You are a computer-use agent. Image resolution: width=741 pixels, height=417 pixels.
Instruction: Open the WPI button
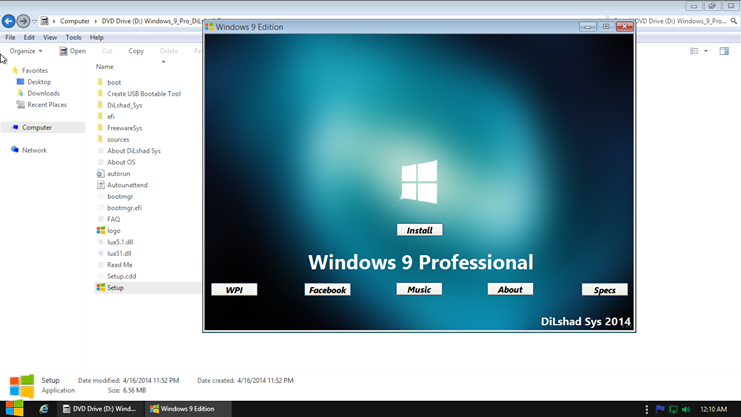(x=234, y=290)
